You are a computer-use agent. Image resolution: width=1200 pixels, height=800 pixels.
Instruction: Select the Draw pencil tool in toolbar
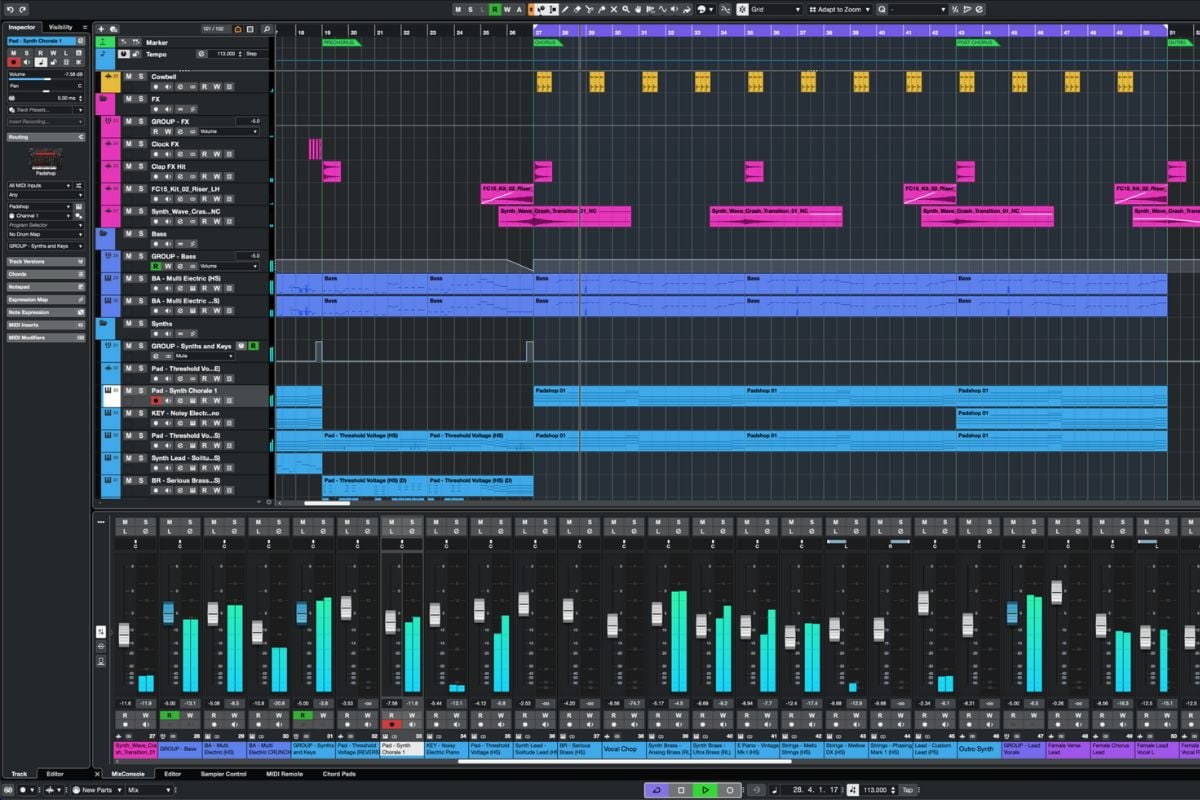click(x=564, y=9)
